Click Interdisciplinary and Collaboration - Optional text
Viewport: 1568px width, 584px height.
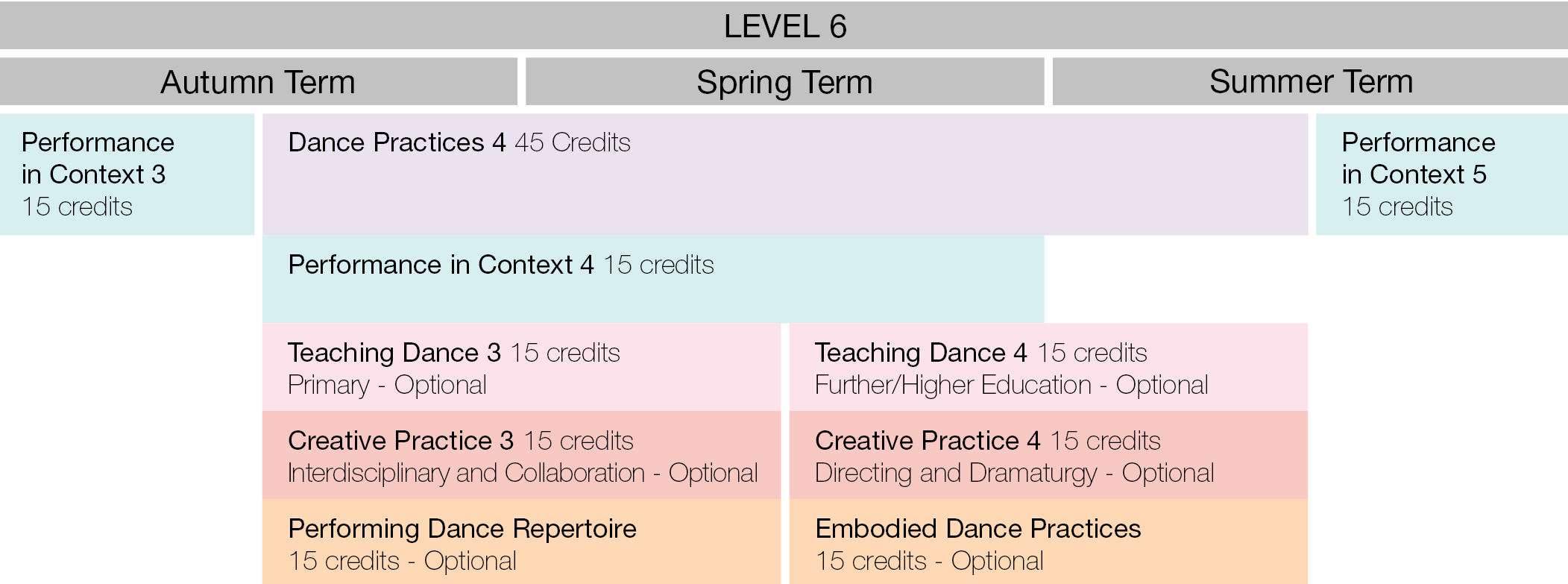[x=522, y=474]
